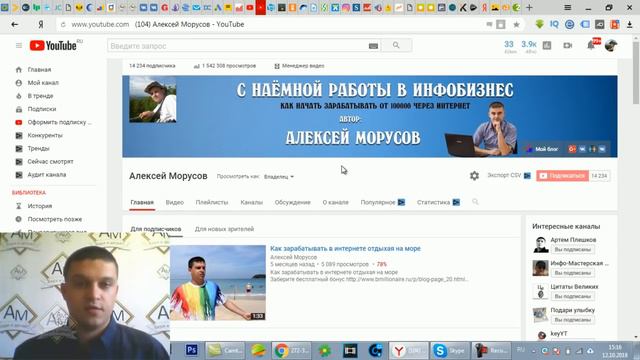Open Конкуренты in the sidebar
This screenshot has width=640, height=360.
pos(45,135)
